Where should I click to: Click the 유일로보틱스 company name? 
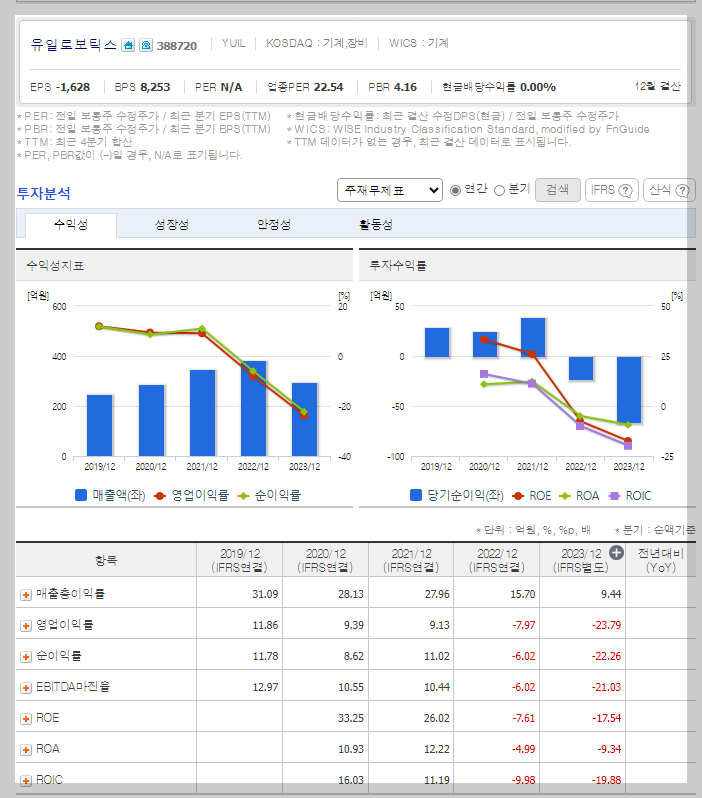pyautogui.click(x=74, y=45)
